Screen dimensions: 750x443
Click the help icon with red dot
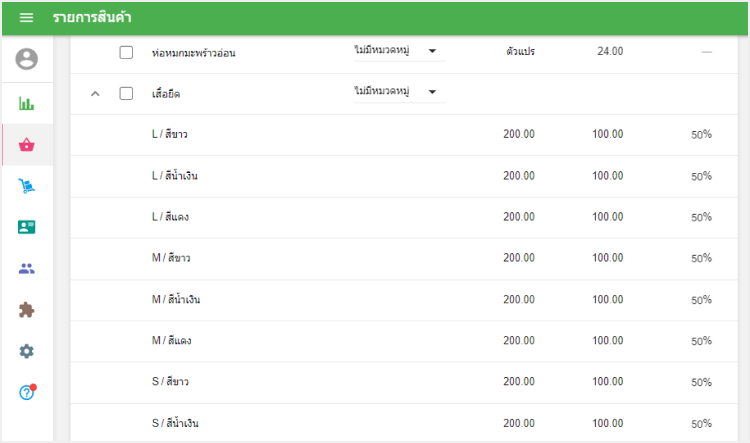pyautogui.click(x=27, y=392)
